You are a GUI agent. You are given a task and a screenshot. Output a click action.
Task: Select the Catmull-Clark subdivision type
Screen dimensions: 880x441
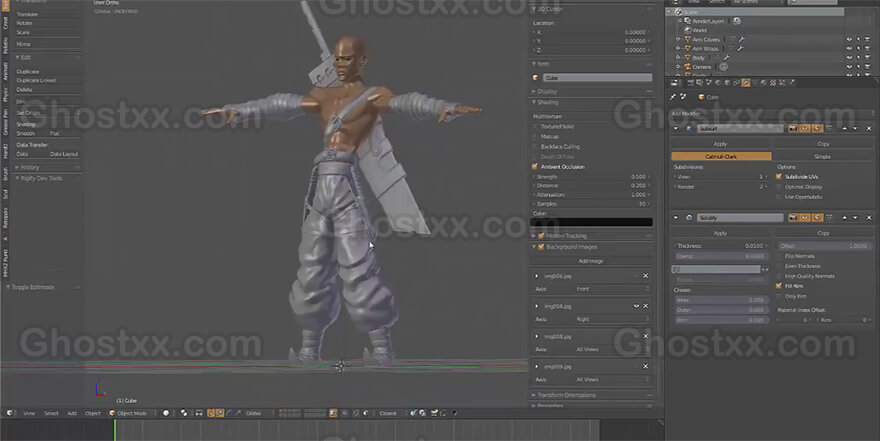click(721, 157)
